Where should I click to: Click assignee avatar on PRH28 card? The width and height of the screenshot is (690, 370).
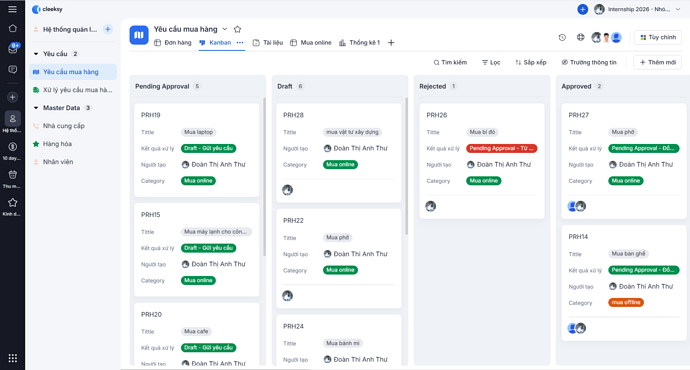pyautogui.click(x=287, y=190)
